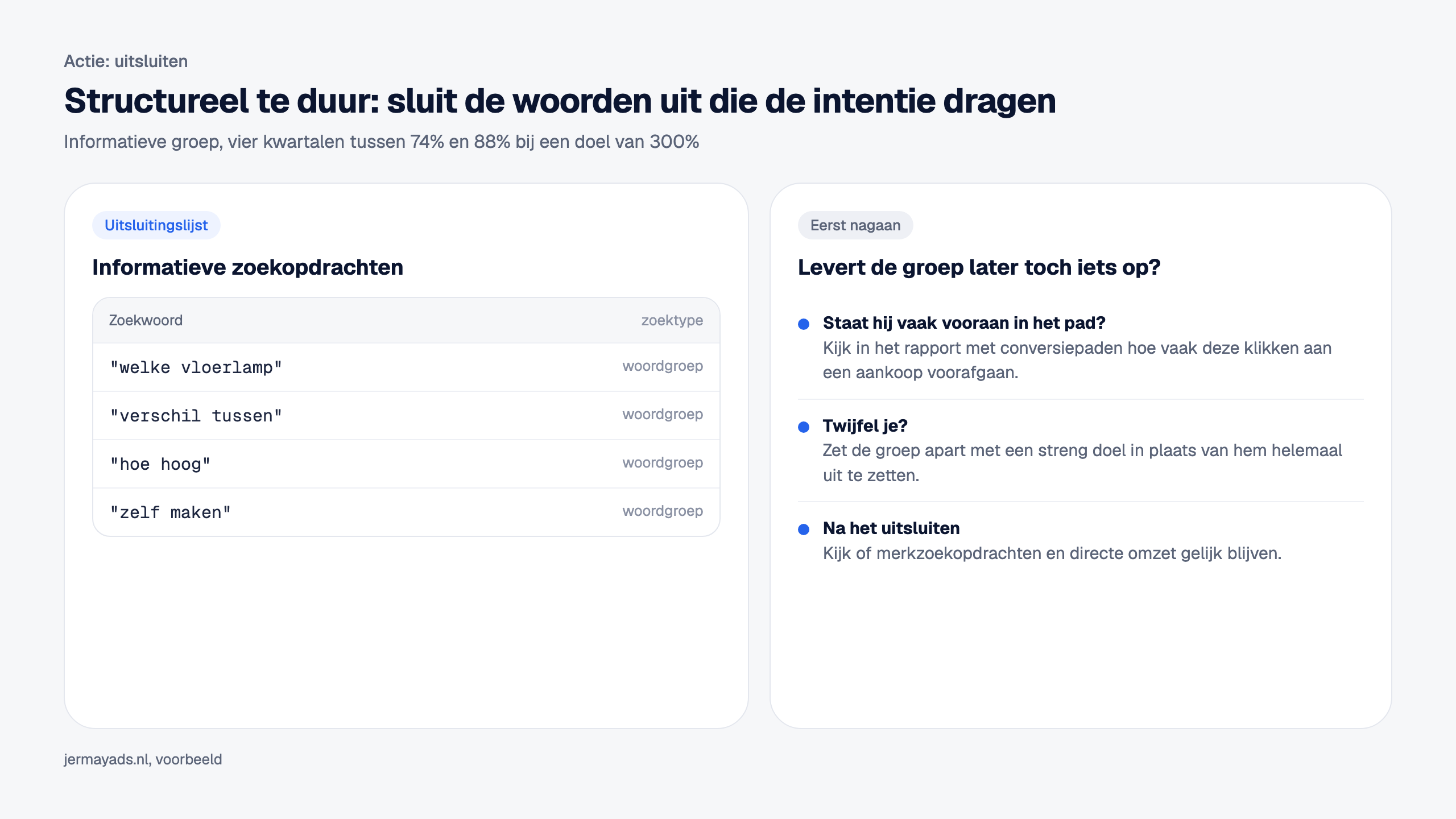
Task: Click the main title 'Structureel te duur'
Action: point(560,101)
